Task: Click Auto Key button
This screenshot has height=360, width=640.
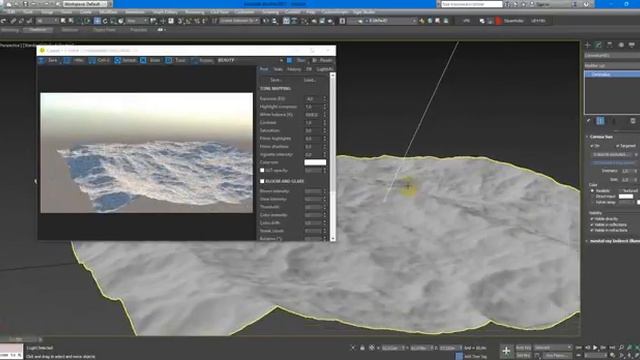Action: click(x=523, y=347)
